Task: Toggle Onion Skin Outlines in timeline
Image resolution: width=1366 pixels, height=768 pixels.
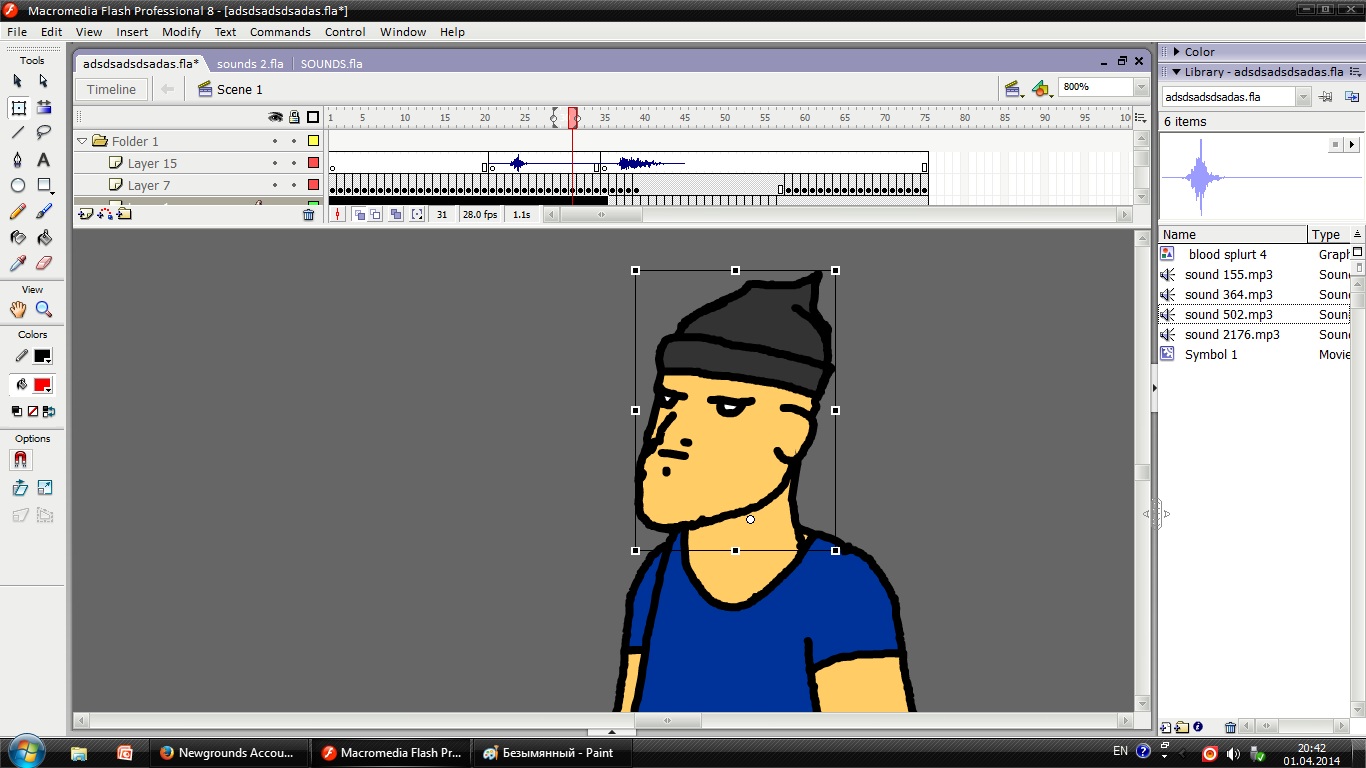Action: click(x=375, y=214)
